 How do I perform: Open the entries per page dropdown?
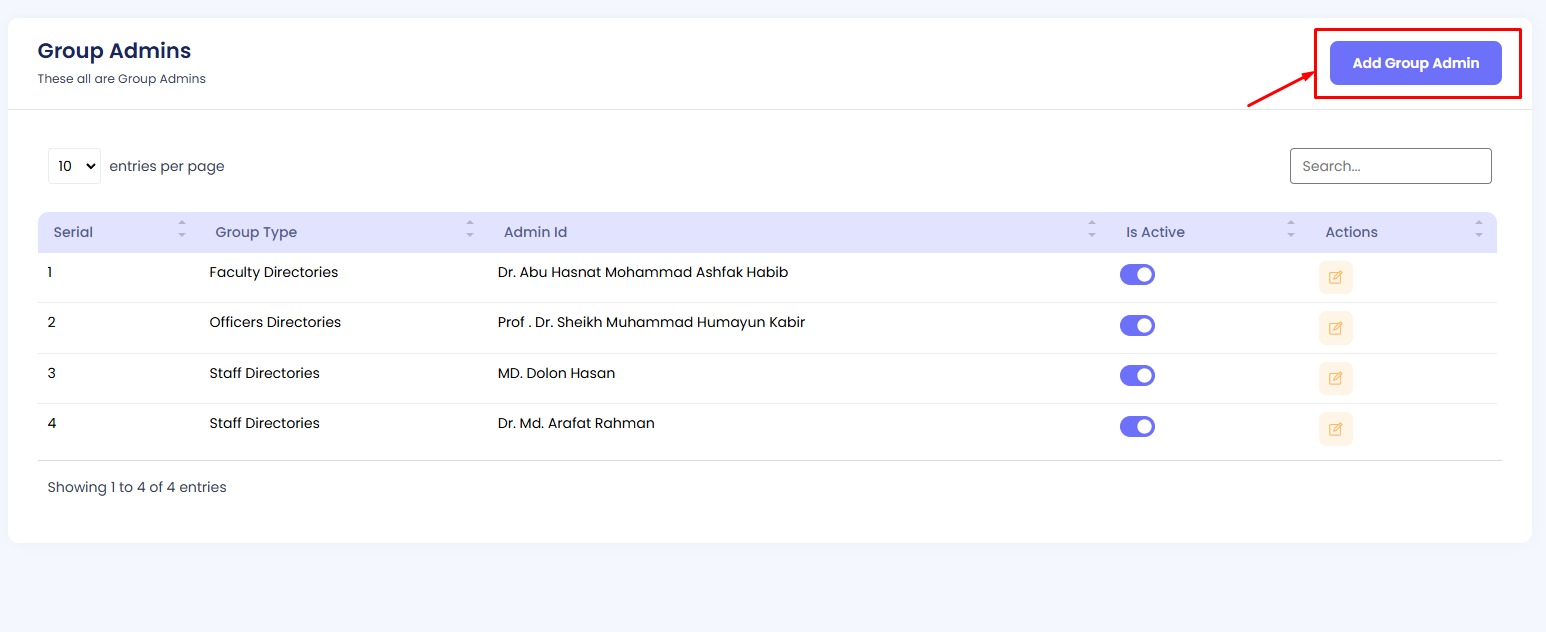tap(74, 166)
